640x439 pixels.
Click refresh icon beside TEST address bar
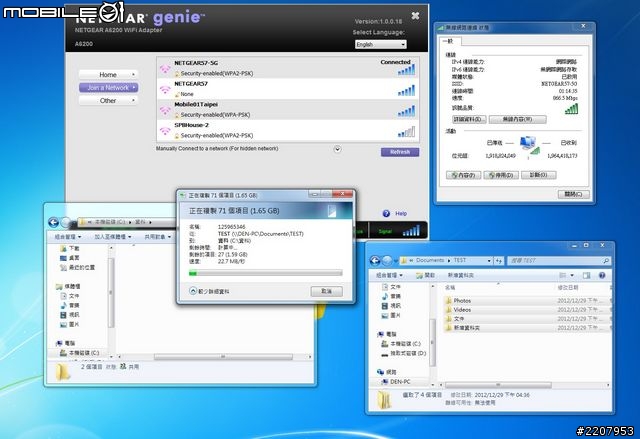point(498,260)
